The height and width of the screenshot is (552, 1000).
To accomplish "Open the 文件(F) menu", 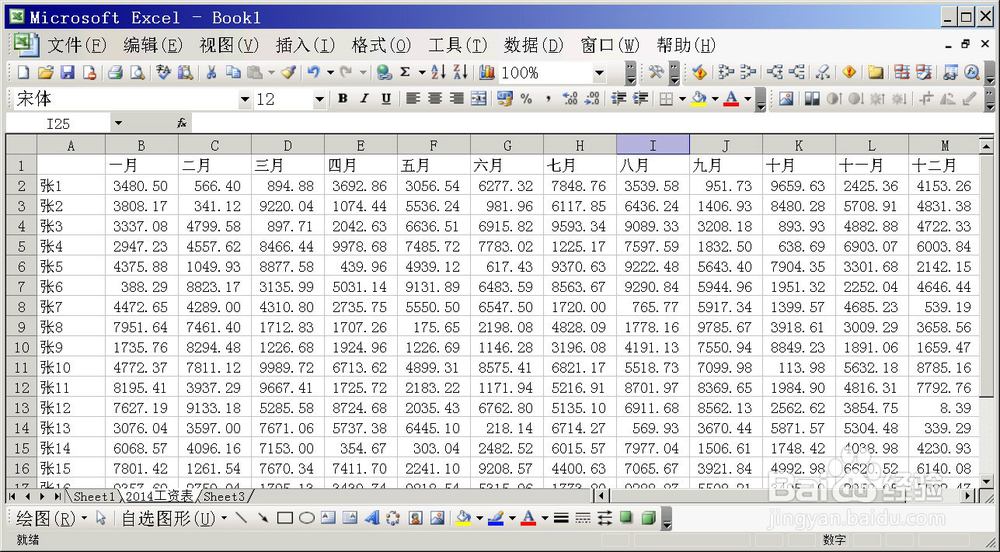I will [x=77, y=45].
